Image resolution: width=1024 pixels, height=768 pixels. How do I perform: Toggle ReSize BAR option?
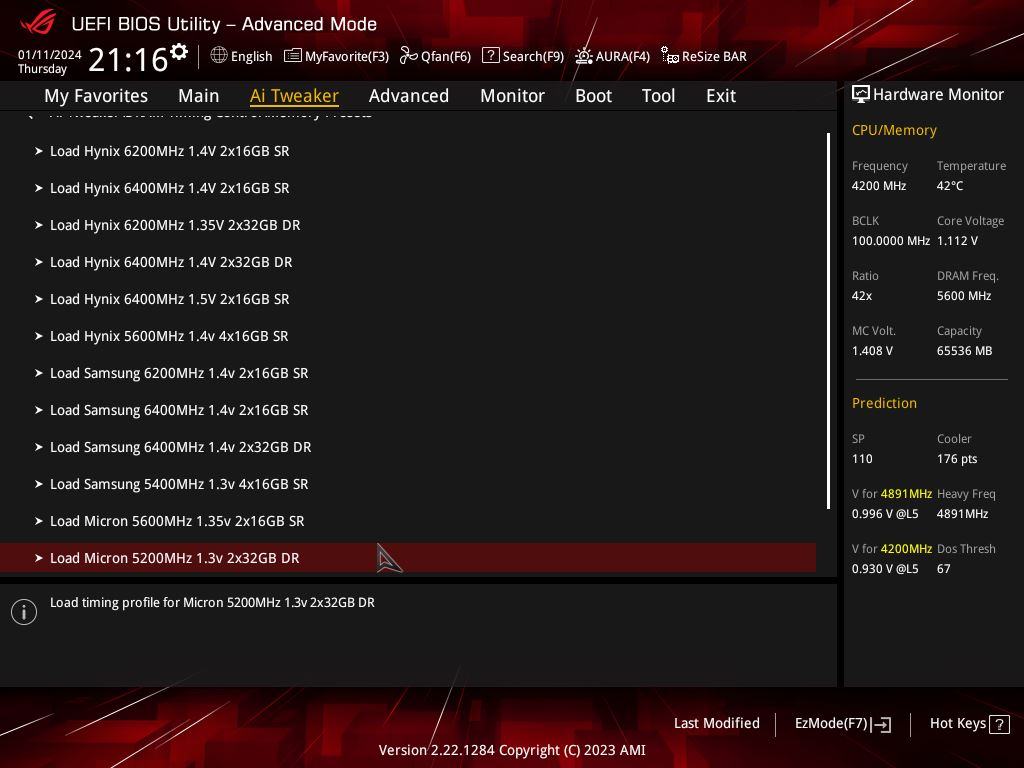(714, 56)
